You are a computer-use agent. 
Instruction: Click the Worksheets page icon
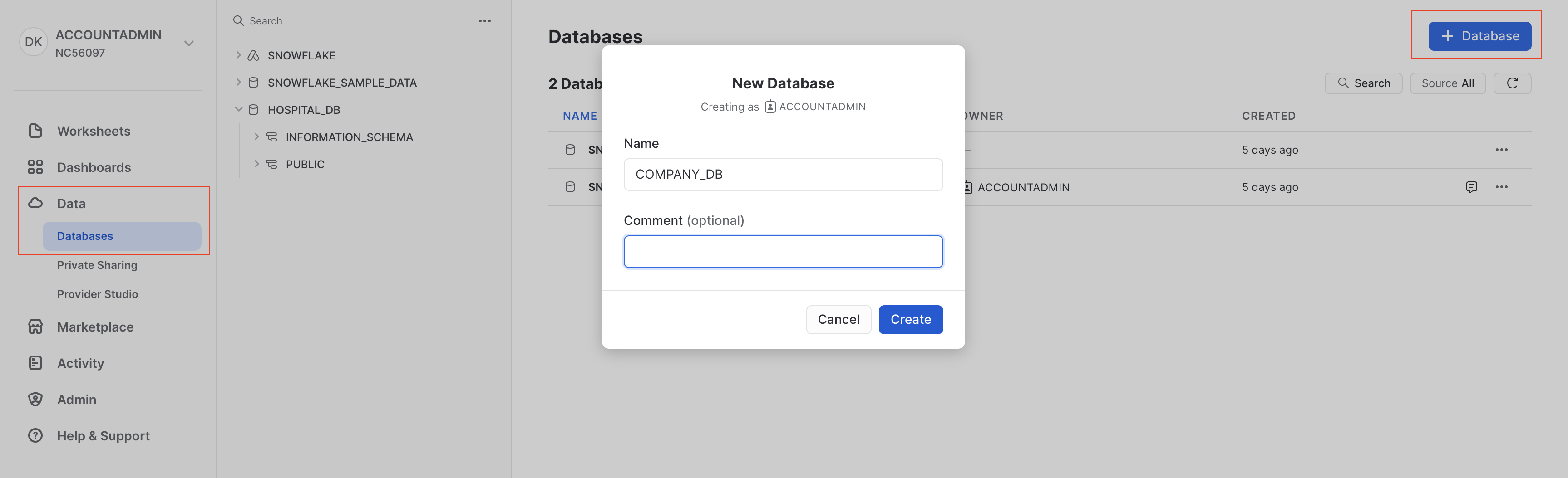[x=35, y=131]
